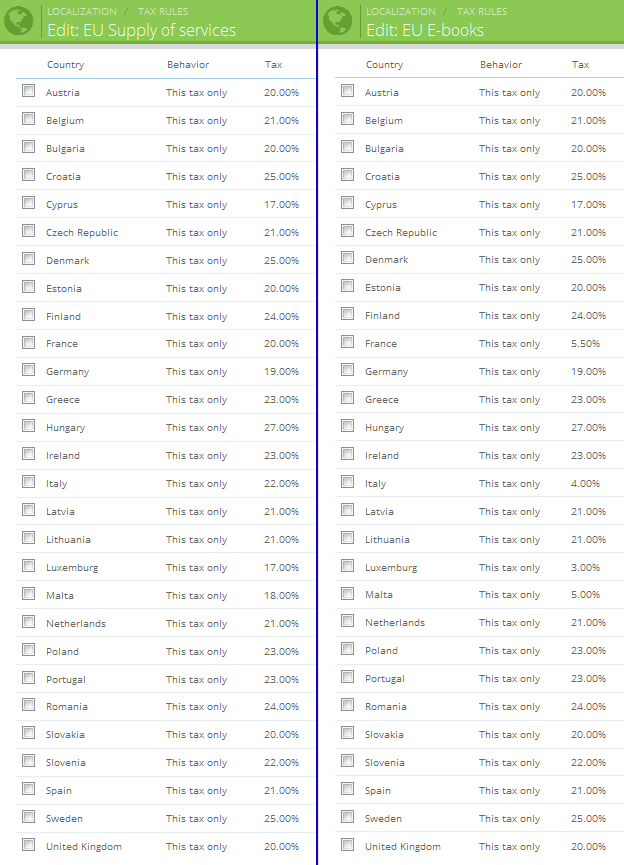This screenshot has width=624, height=865.
Task: Tick Luxemburg checkbox in E-books panel
Action: (x=348, y=565)
